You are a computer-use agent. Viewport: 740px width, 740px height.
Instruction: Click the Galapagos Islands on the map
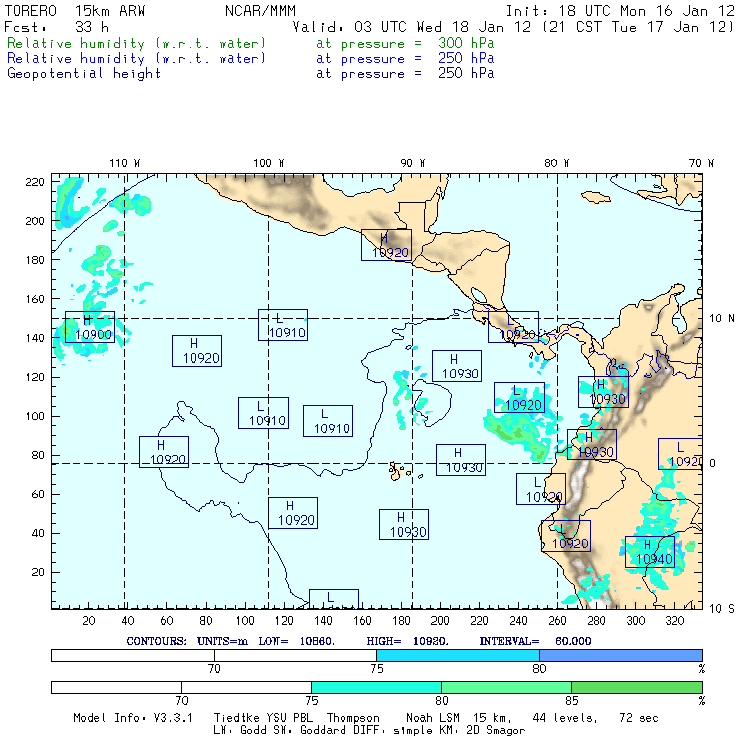pos(399,471)
